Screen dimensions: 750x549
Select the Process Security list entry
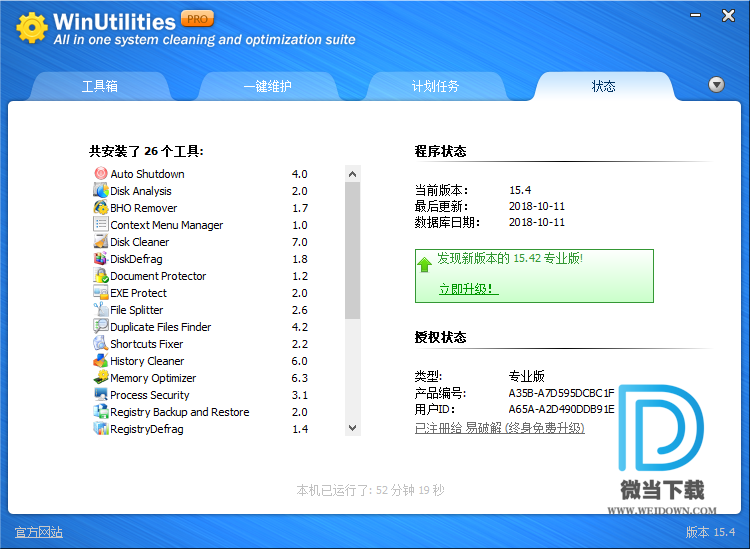click(201, 395)
